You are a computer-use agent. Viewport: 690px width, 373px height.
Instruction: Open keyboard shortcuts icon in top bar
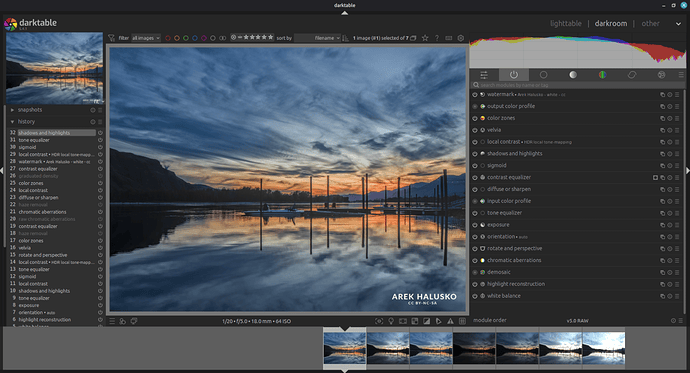point(449,38)
